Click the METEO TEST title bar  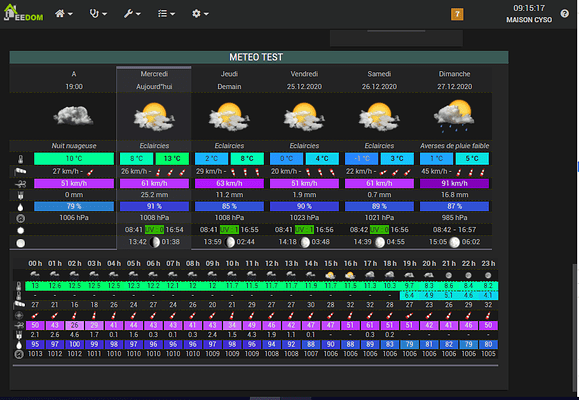259,57
